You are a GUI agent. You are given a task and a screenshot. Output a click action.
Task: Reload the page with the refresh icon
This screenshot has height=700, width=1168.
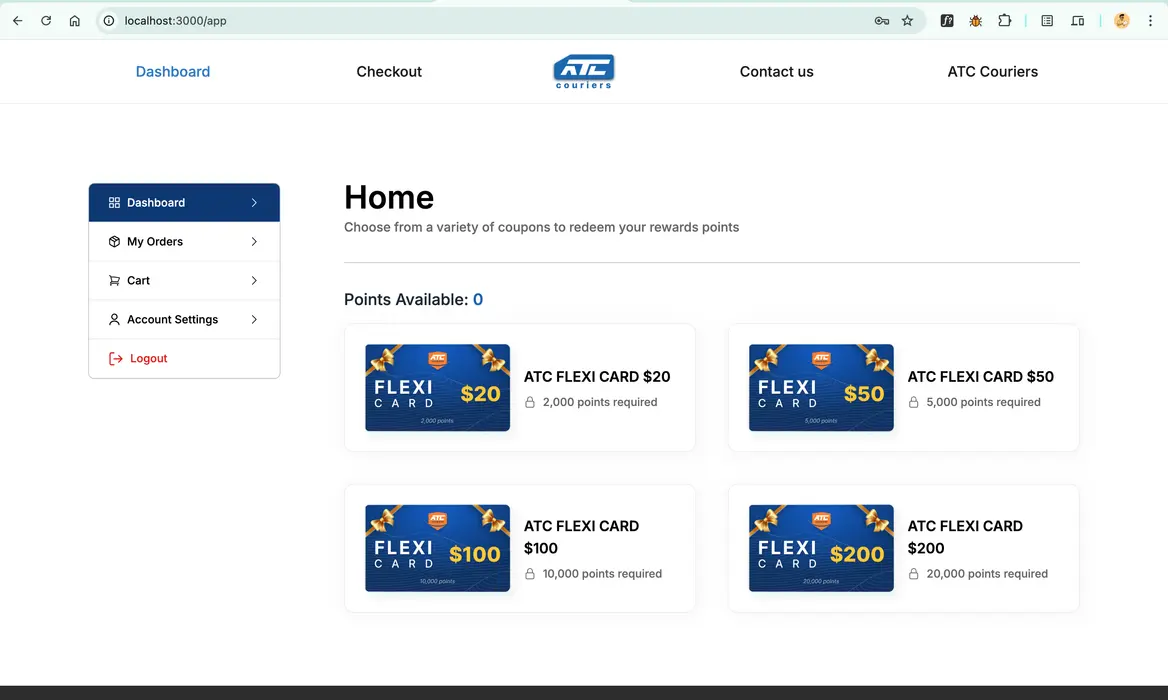(x=46, y=21)
